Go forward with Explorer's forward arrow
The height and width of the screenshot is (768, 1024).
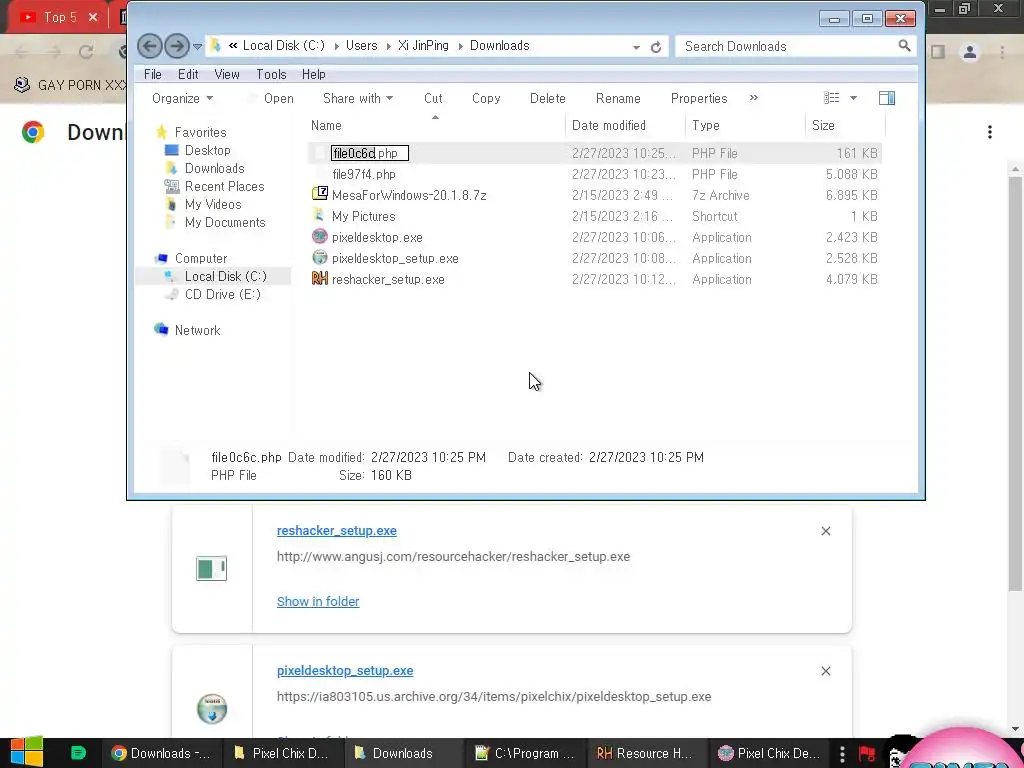coord(176,46)
